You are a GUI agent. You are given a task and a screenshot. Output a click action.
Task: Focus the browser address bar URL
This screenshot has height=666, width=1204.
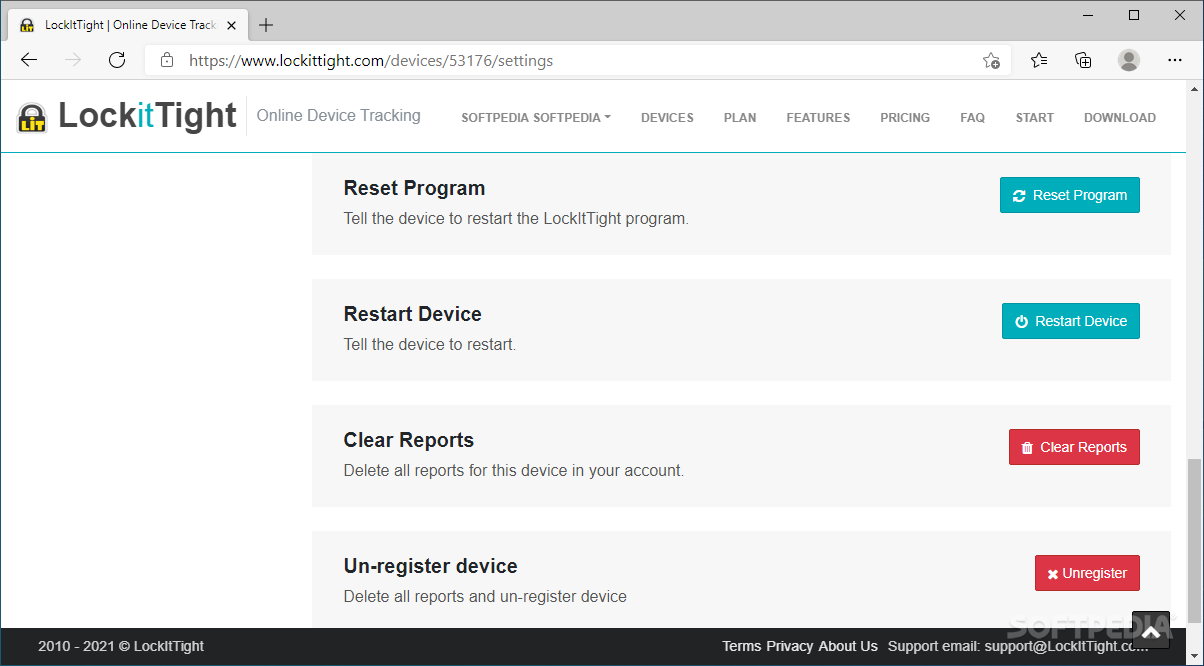tap(371, 60)
